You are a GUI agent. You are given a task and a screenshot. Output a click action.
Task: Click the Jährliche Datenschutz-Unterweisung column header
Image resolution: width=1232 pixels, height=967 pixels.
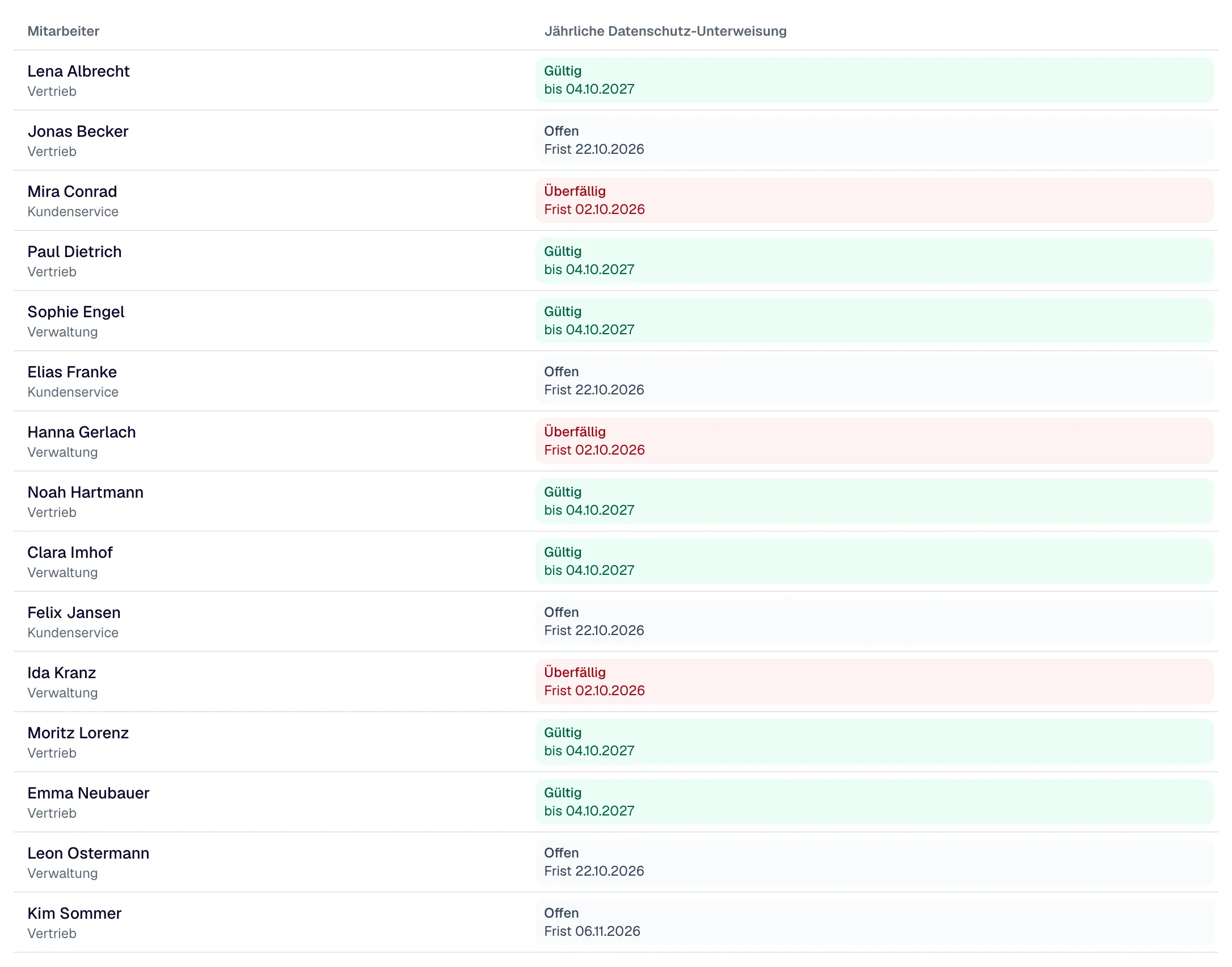[x=665, y=31]
